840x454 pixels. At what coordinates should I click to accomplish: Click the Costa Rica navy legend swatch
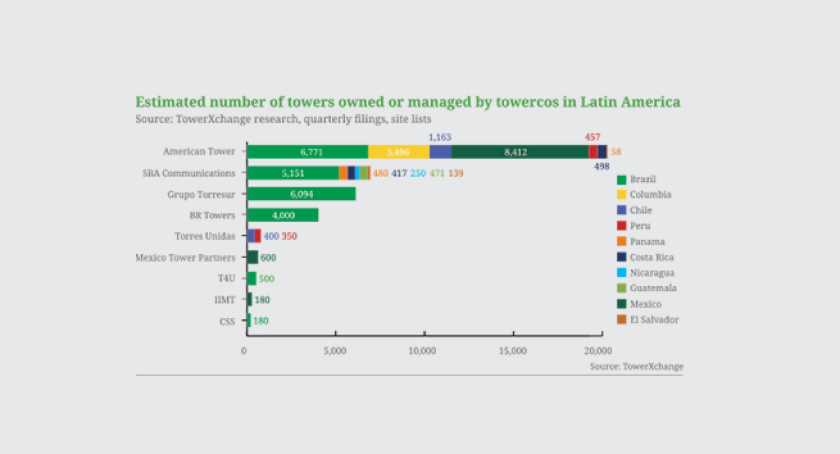[621, 257]
